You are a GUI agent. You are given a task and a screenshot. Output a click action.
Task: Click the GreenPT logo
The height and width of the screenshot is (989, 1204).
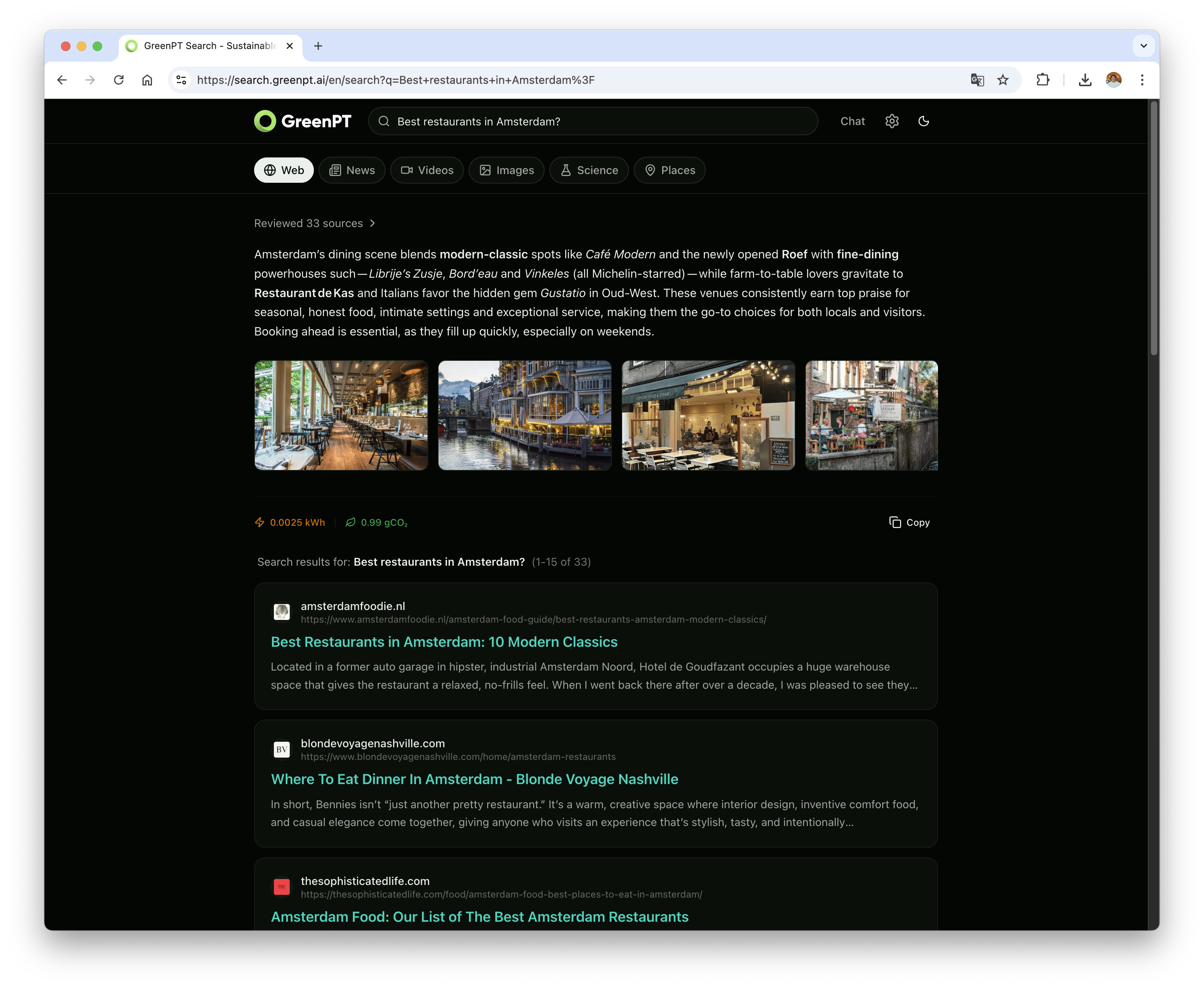pos(302,121)
